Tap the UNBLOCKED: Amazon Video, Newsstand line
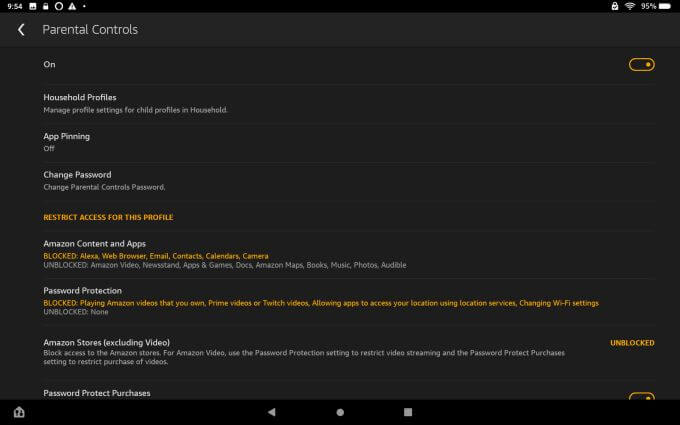The height and width of the screenshot is (425, 680). [225, 265]
